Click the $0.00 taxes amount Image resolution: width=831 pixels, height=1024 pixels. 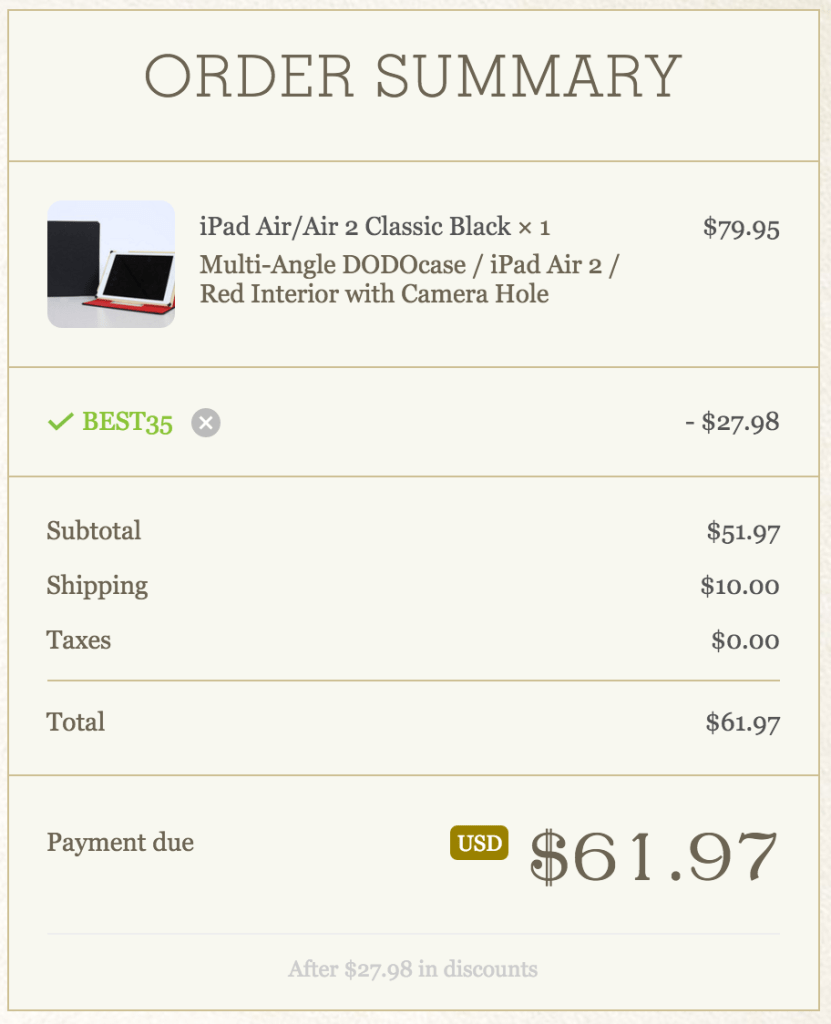tap(745, 640)
